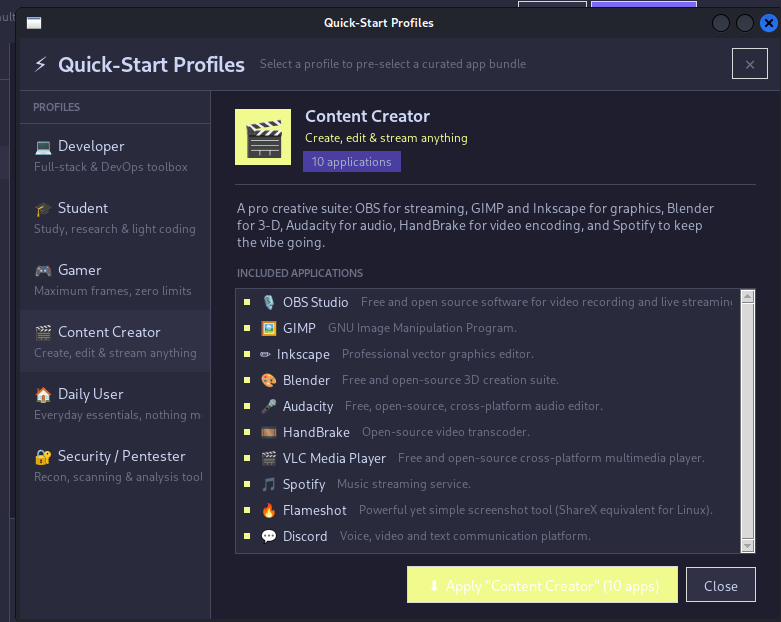Click the yellow bullet beside Discord
The width and height of the screenshot is (781, 622).
point(247,536)
